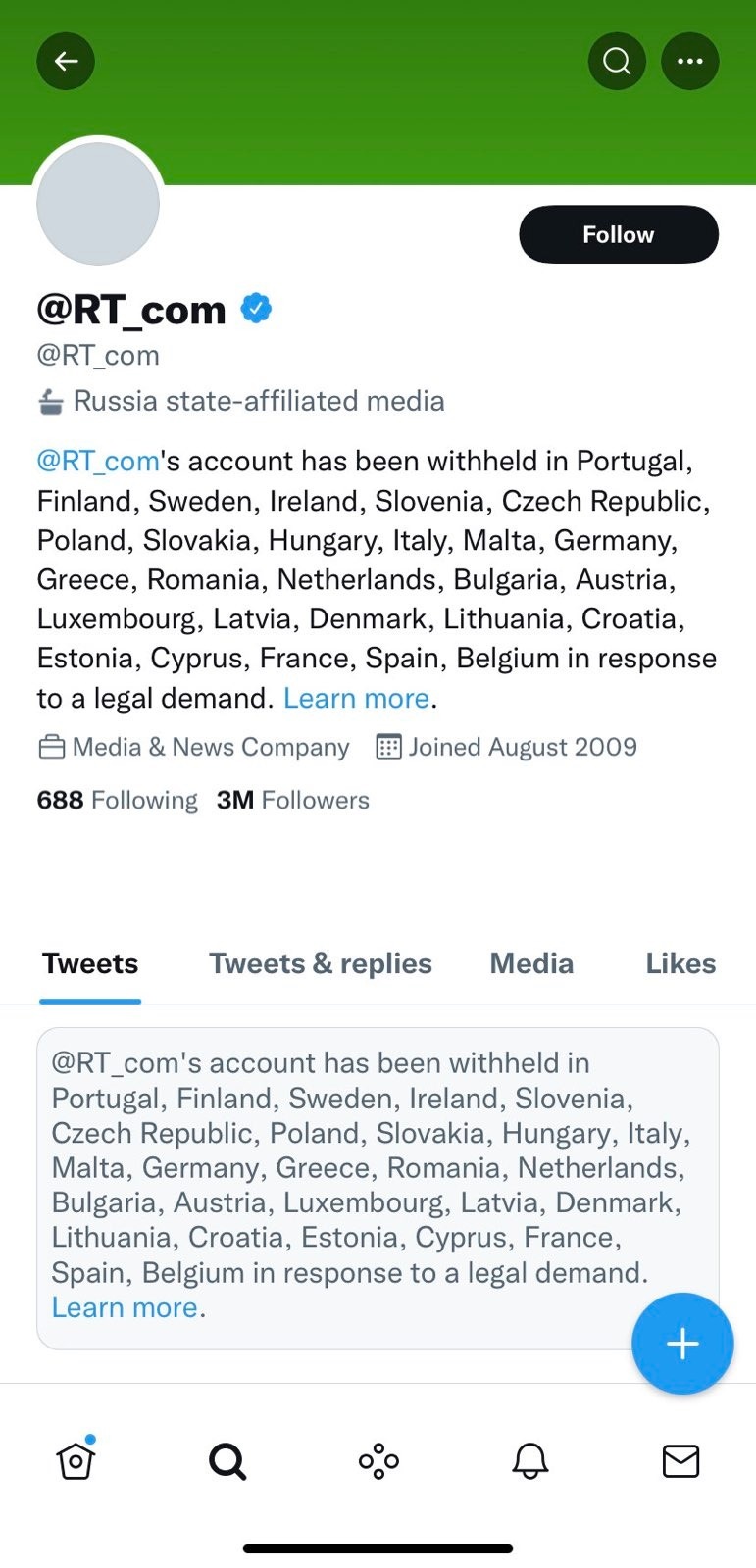Open Spaces in the bottom navigation
Viewport: 756px width, 1568px height.
(378, 1461)
